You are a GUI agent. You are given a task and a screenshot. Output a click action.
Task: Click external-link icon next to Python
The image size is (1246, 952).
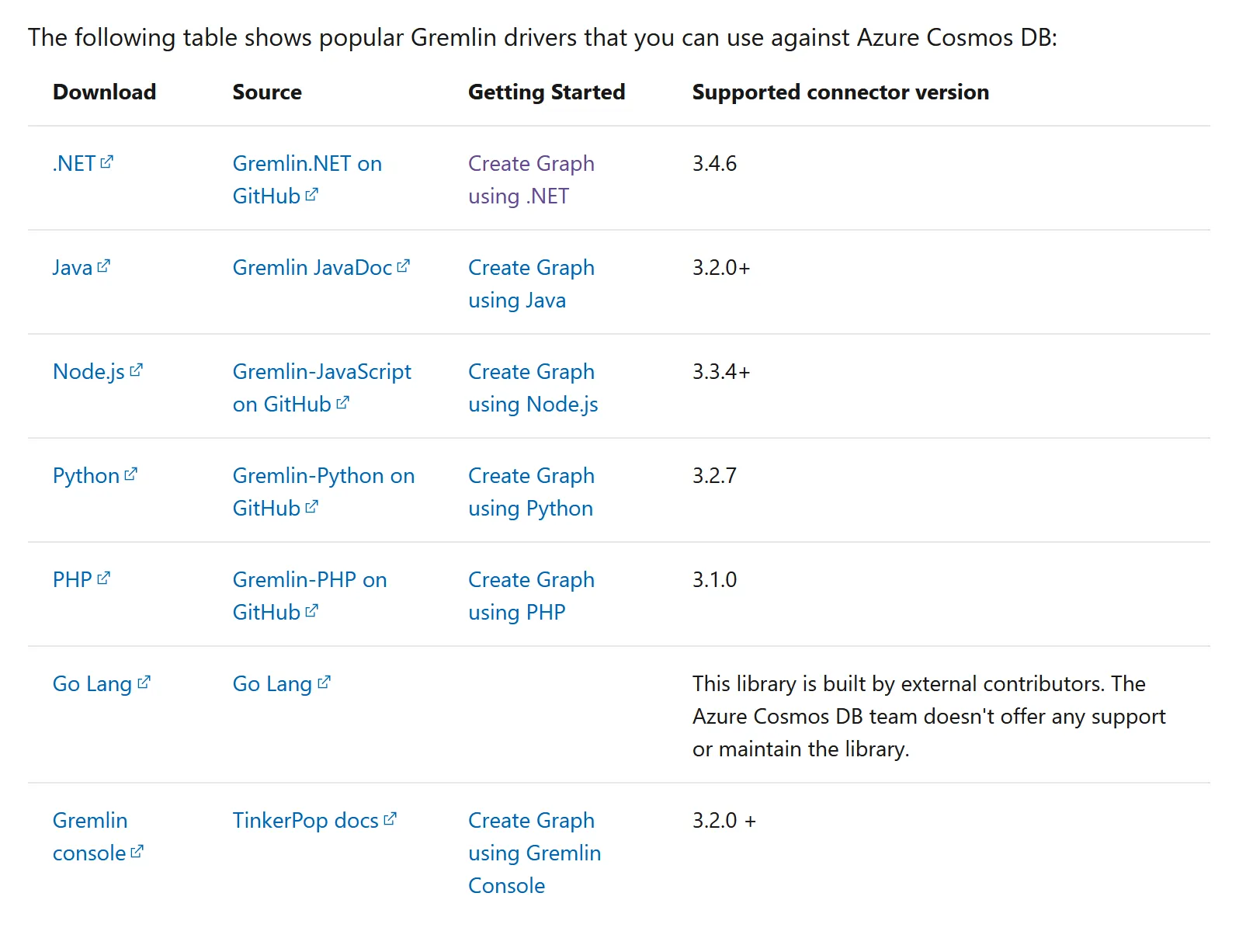click(131, 474)
